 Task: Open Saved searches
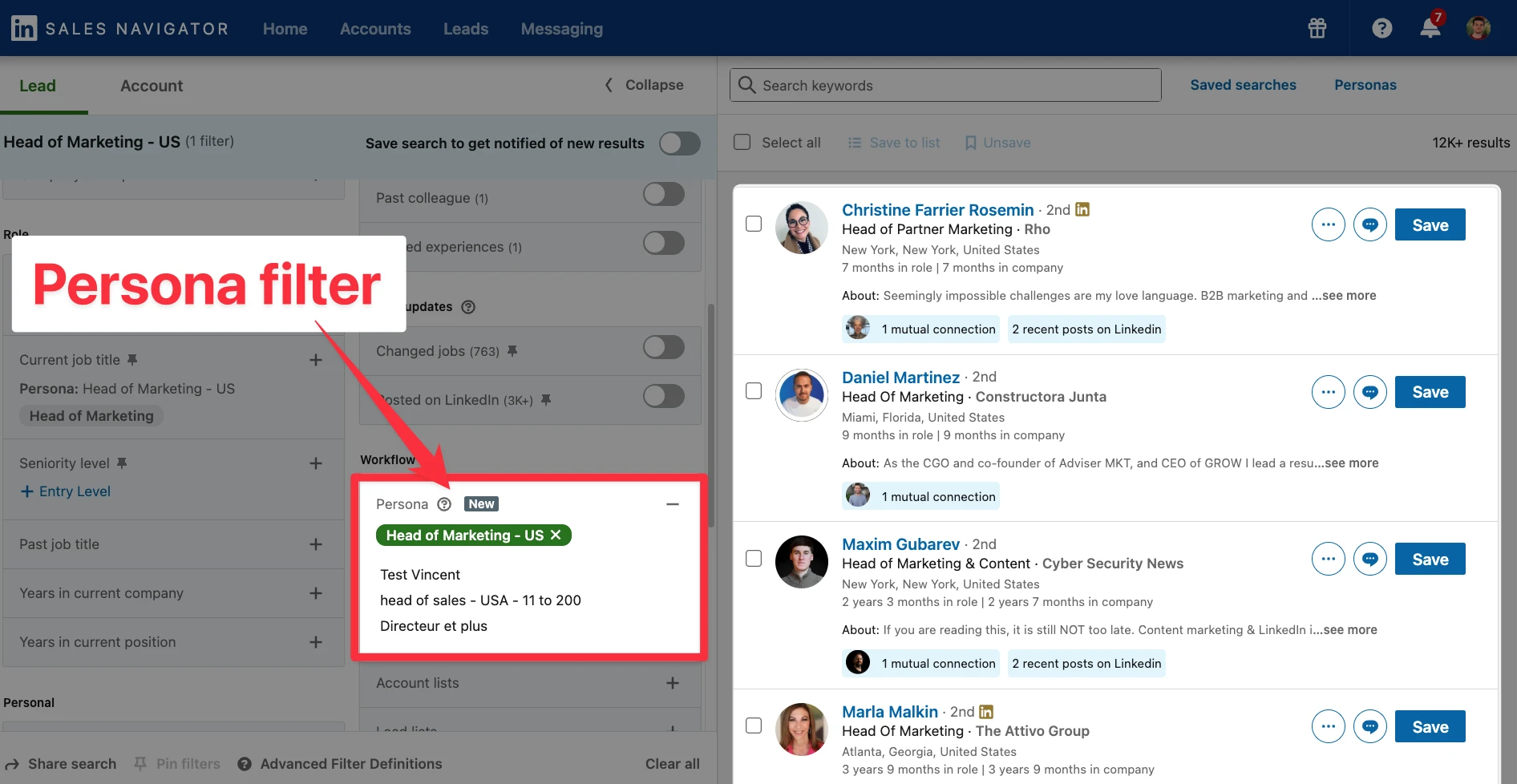1243,85
